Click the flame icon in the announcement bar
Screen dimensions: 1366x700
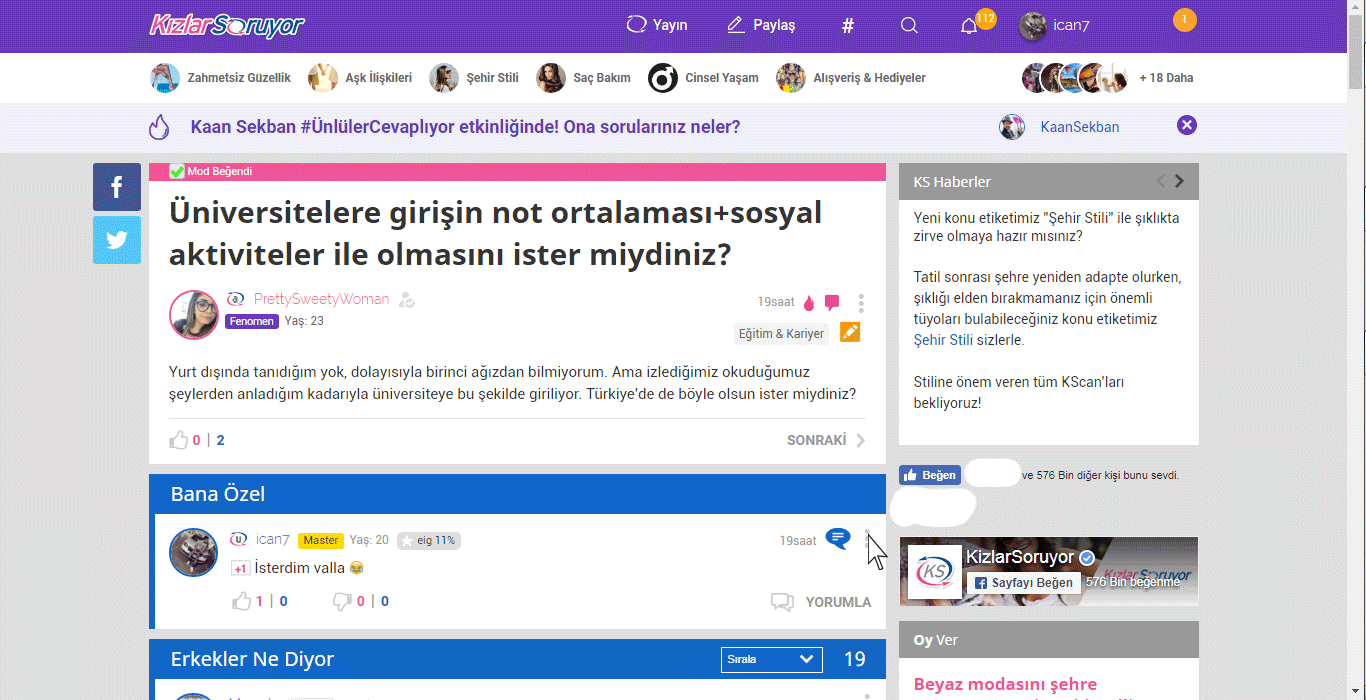coord(159,127)
